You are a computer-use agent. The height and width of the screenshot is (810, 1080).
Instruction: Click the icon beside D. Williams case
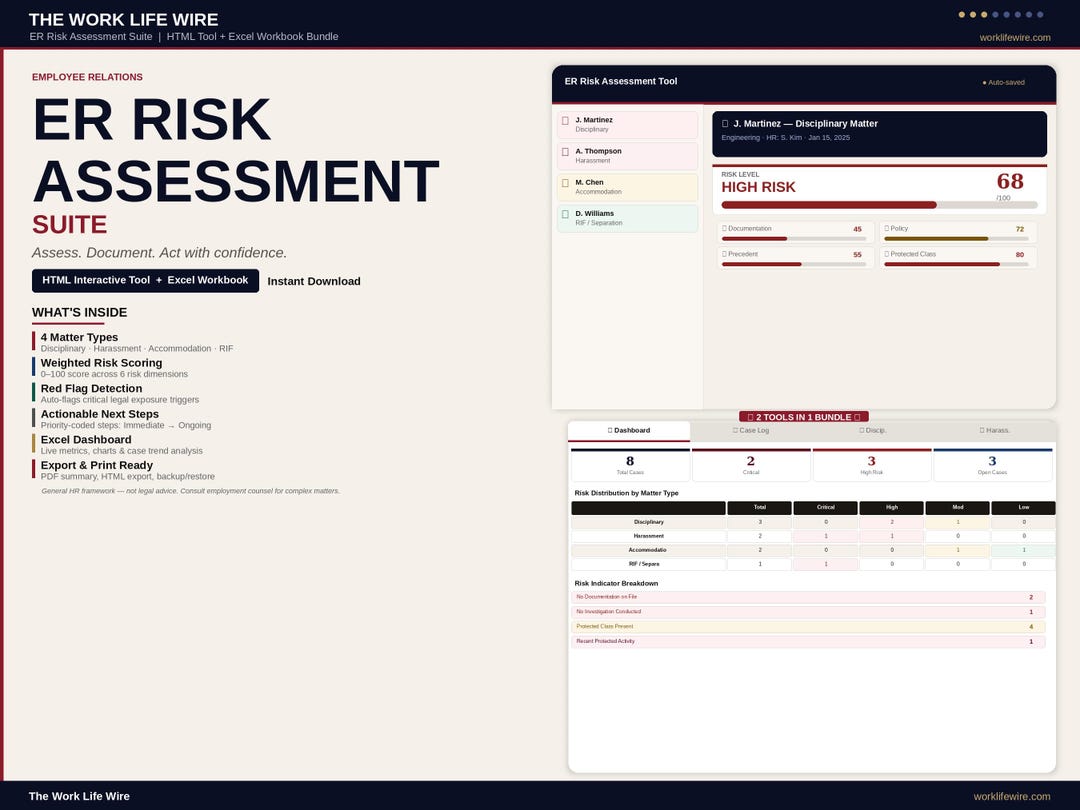565,214
